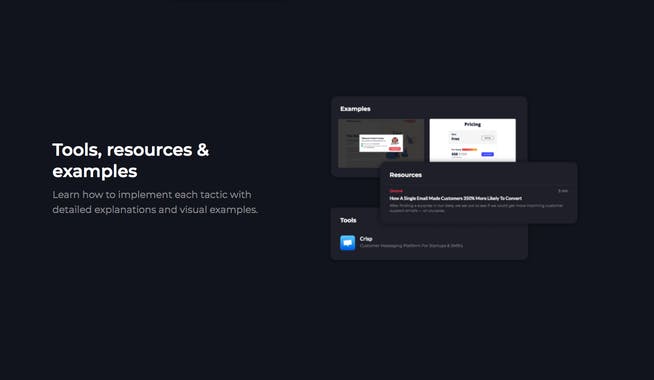Click the Examples card heading
This screenshot has height=380, width=654.
pyautogui.click(x=355, y=109)
